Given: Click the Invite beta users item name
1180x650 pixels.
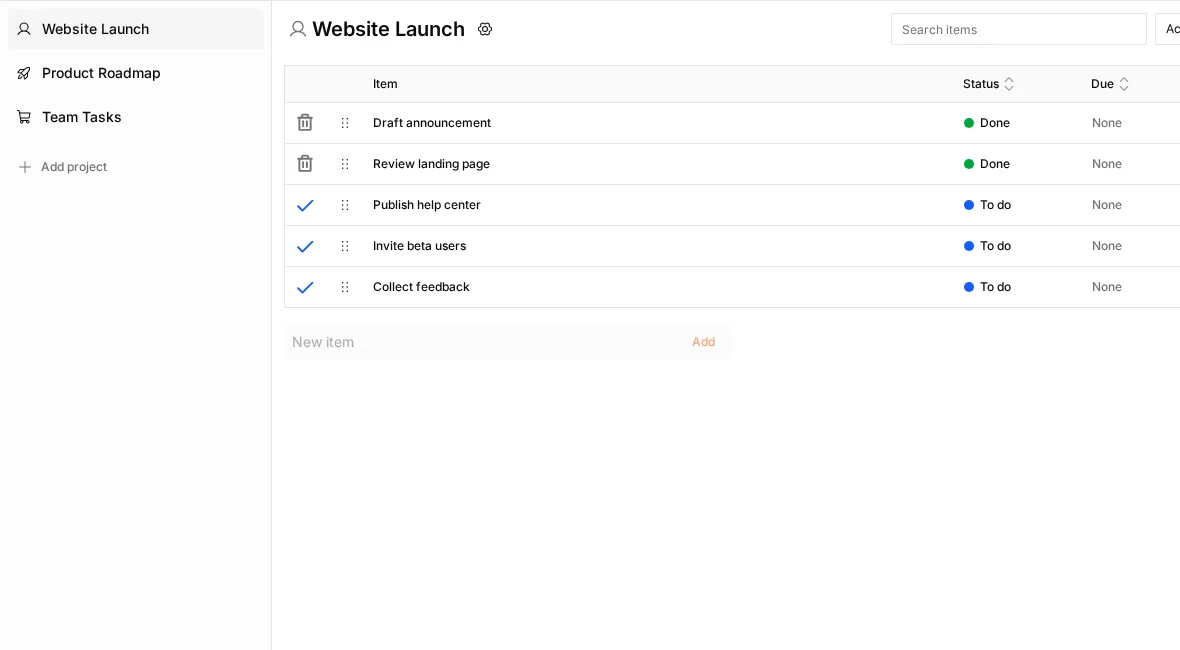Looking at the screenshot, I should tap(419, 246).
